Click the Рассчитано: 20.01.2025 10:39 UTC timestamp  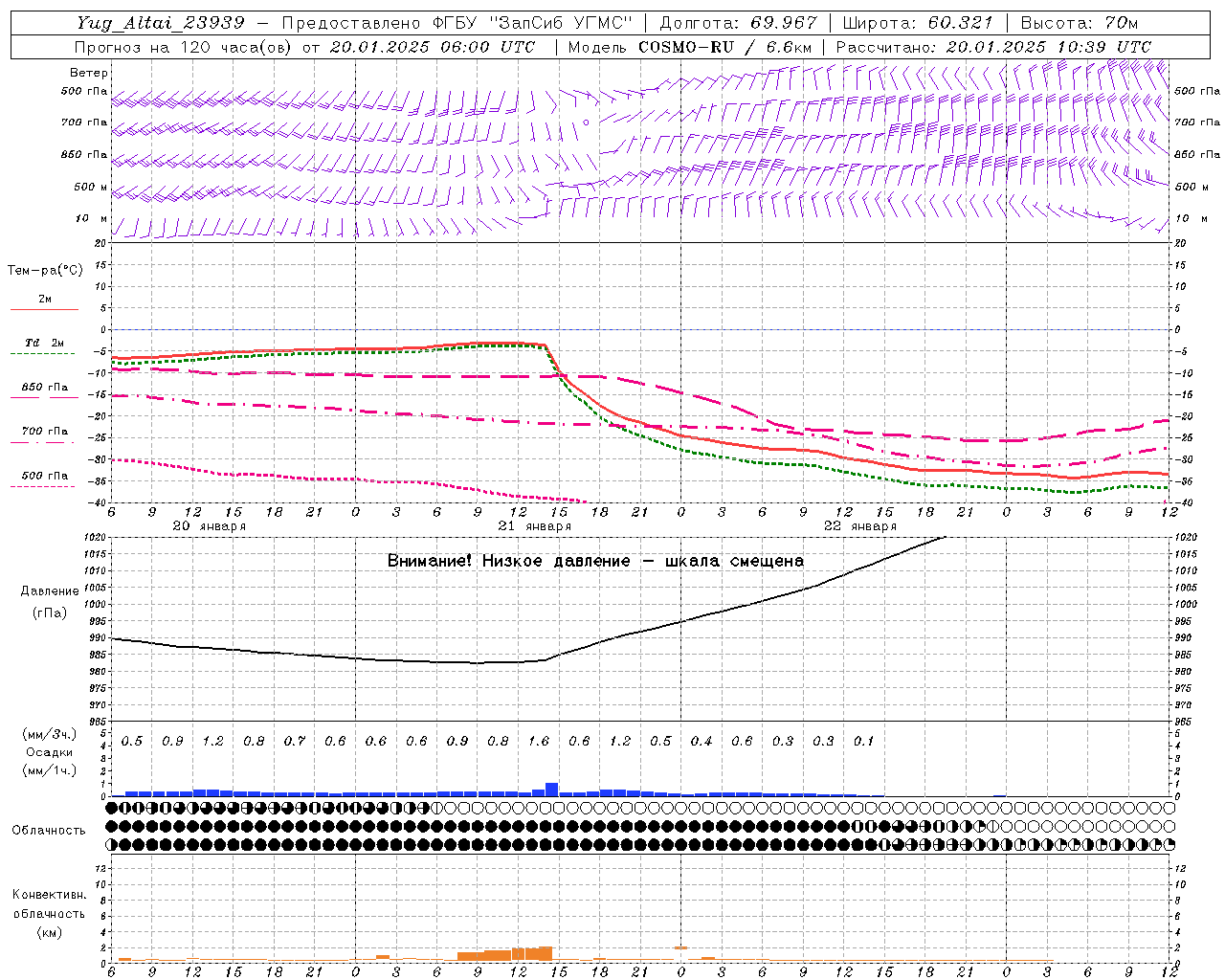coord(993,47)
